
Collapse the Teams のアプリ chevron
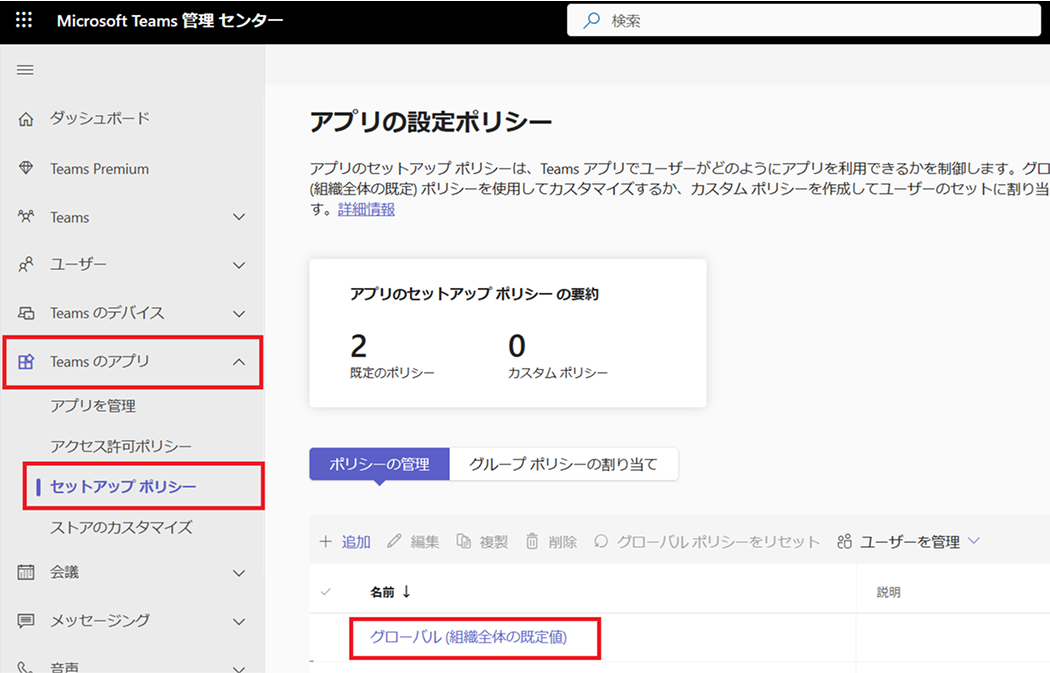pyautogui.click(x=239, y=362)
